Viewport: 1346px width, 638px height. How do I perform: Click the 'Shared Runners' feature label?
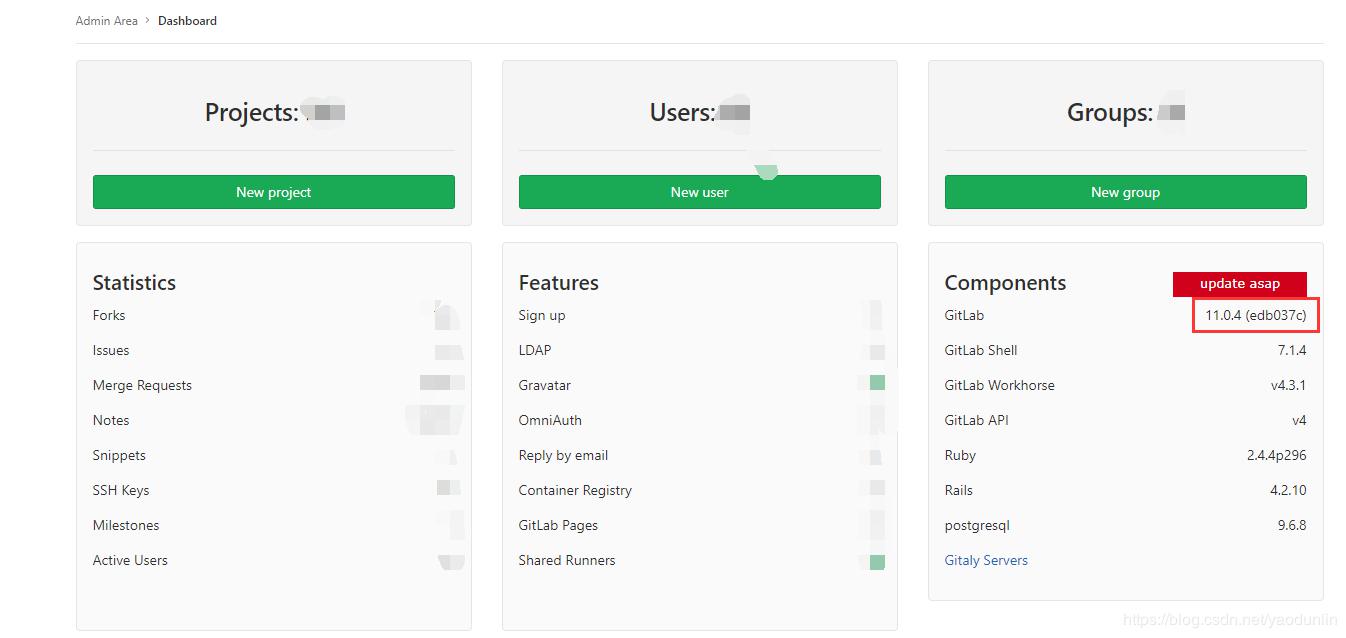(567, 560)
